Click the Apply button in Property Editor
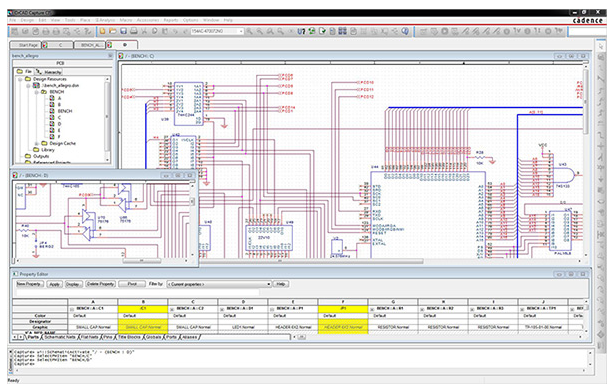Screen dimensions: 616x389 click(55, 284)
